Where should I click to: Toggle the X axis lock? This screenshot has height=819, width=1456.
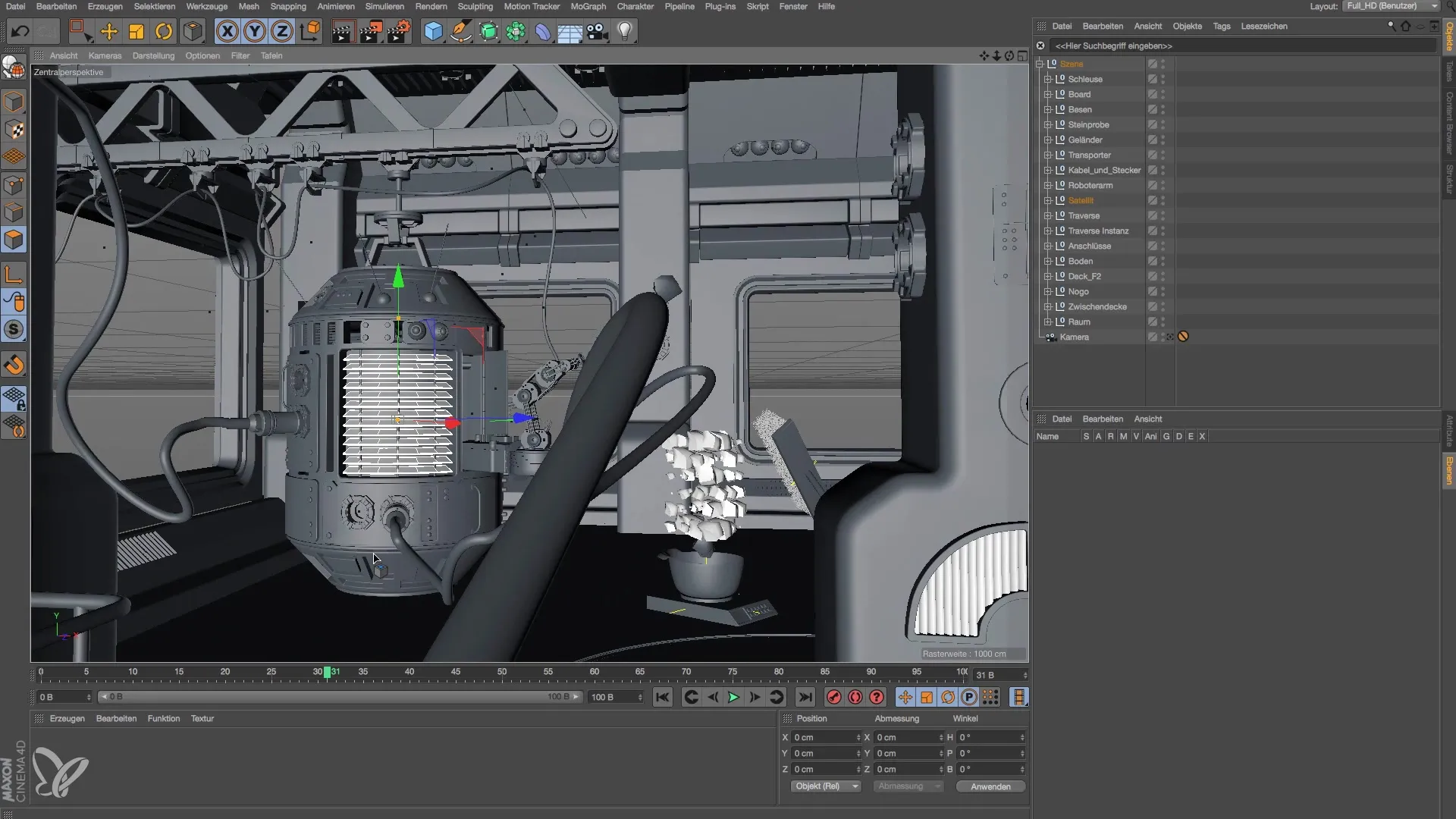227,31
